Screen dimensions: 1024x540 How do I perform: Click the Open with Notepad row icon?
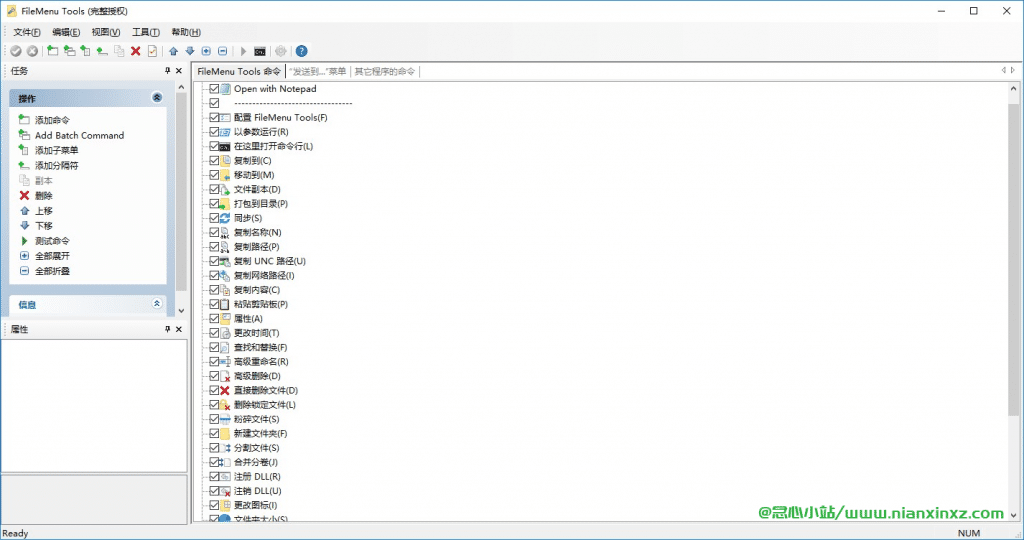coord(225,89)
